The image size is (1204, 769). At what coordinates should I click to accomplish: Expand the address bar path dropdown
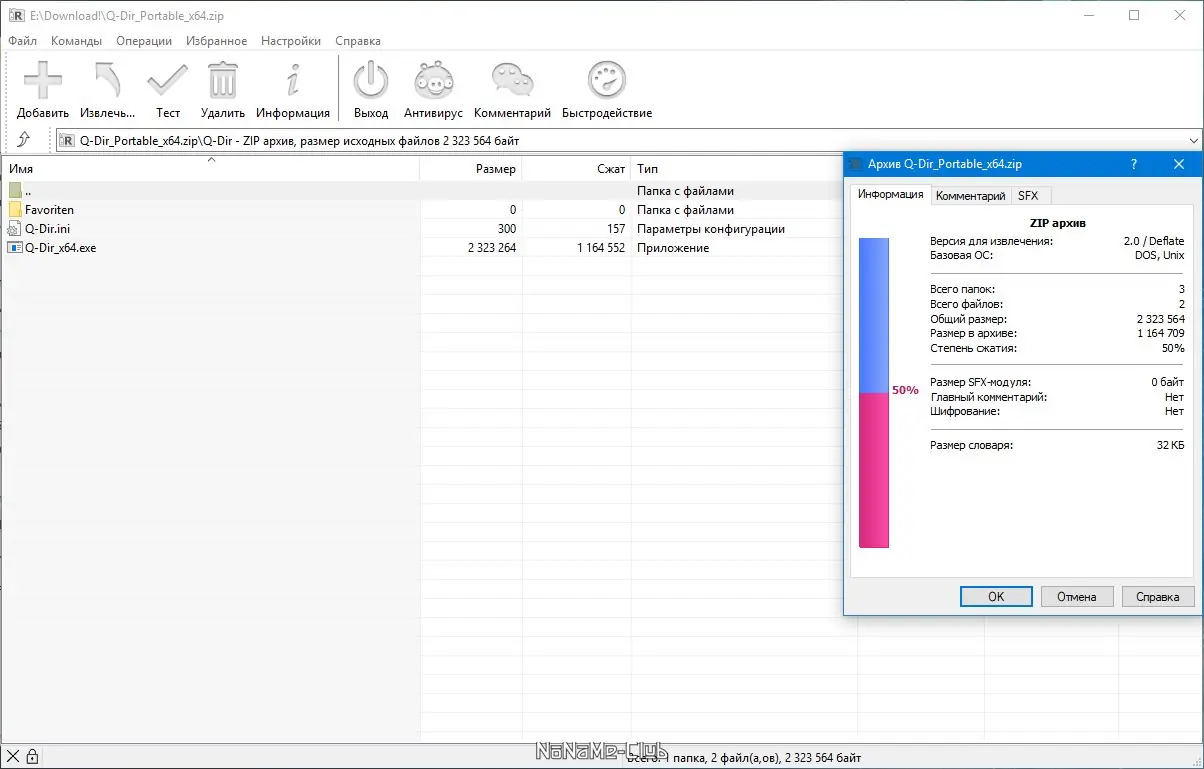(x=1193, y=141)
